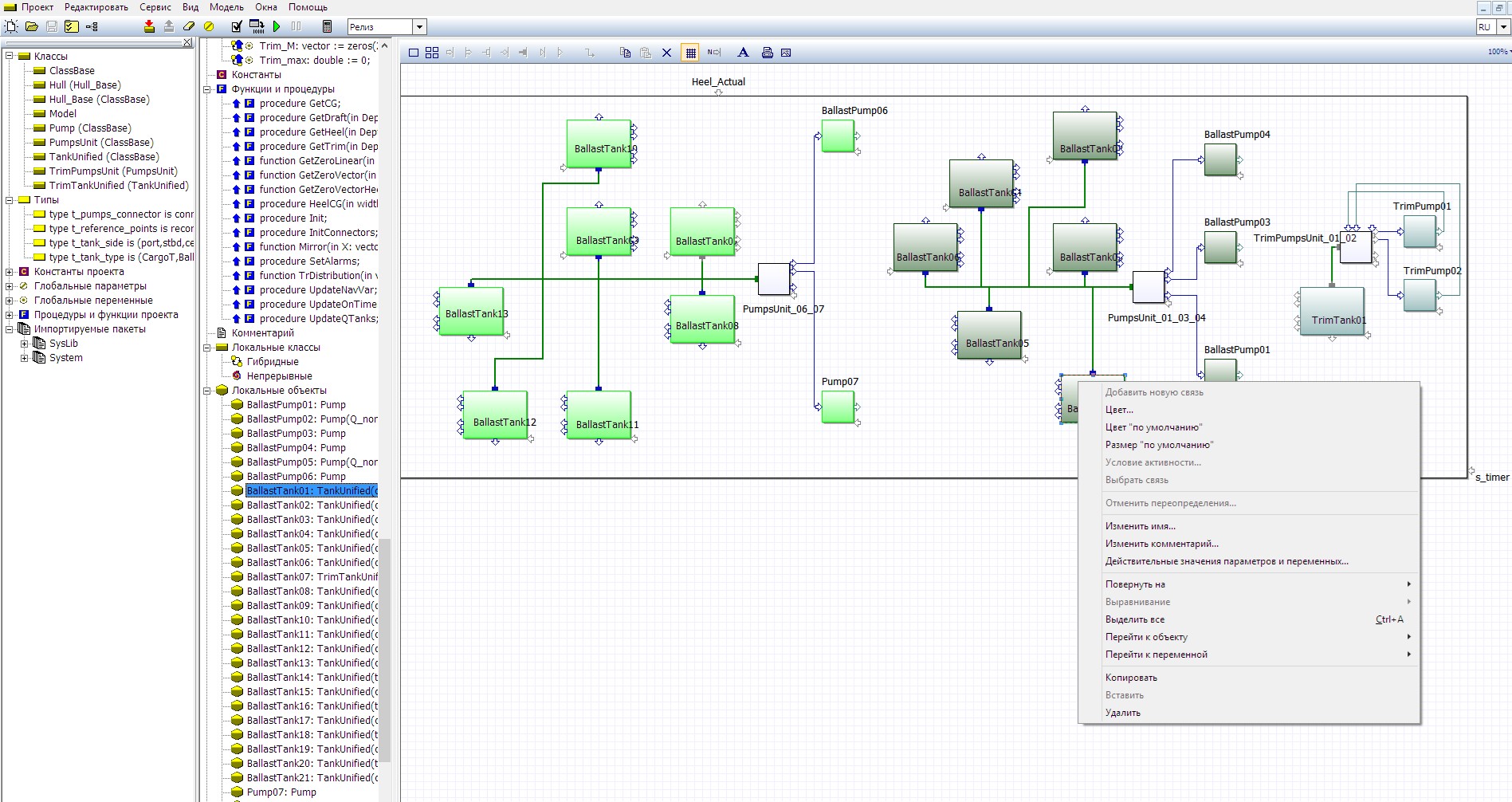Click the N-arrow names icon in diagram toolbar
1512x802 pixels.
pos(714,53)
